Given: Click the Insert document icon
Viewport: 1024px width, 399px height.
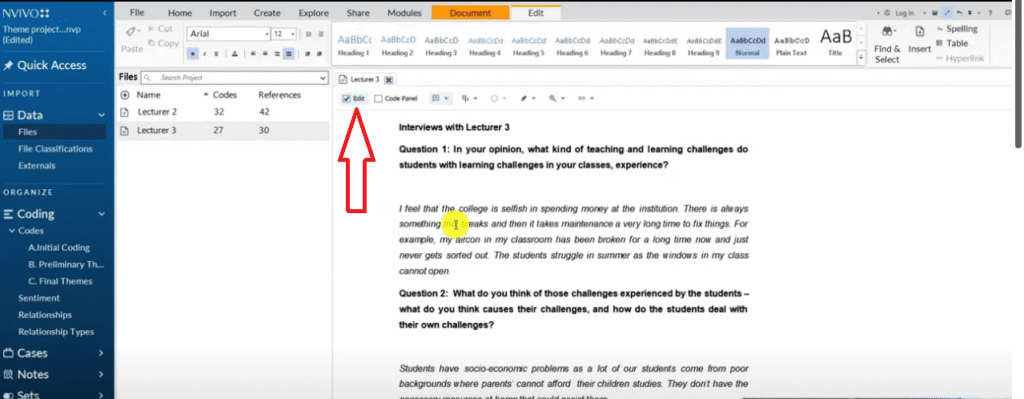Looking at the screenshot, I should pos(919,32).
